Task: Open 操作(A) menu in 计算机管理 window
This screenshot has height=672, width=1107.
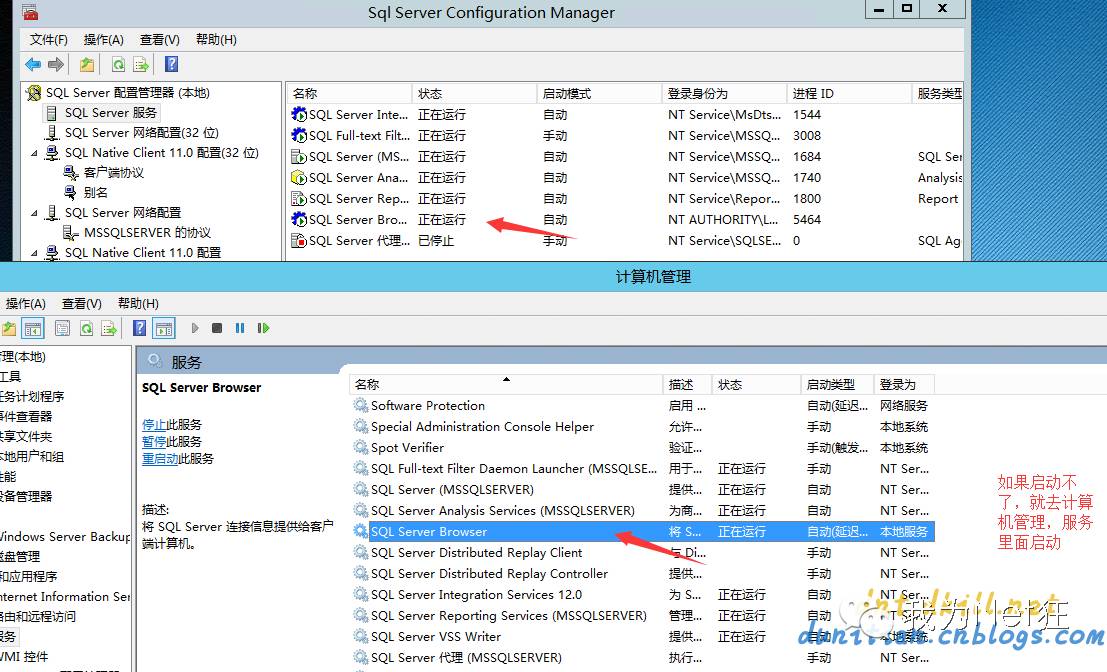Action: click(x=25, y=304)
